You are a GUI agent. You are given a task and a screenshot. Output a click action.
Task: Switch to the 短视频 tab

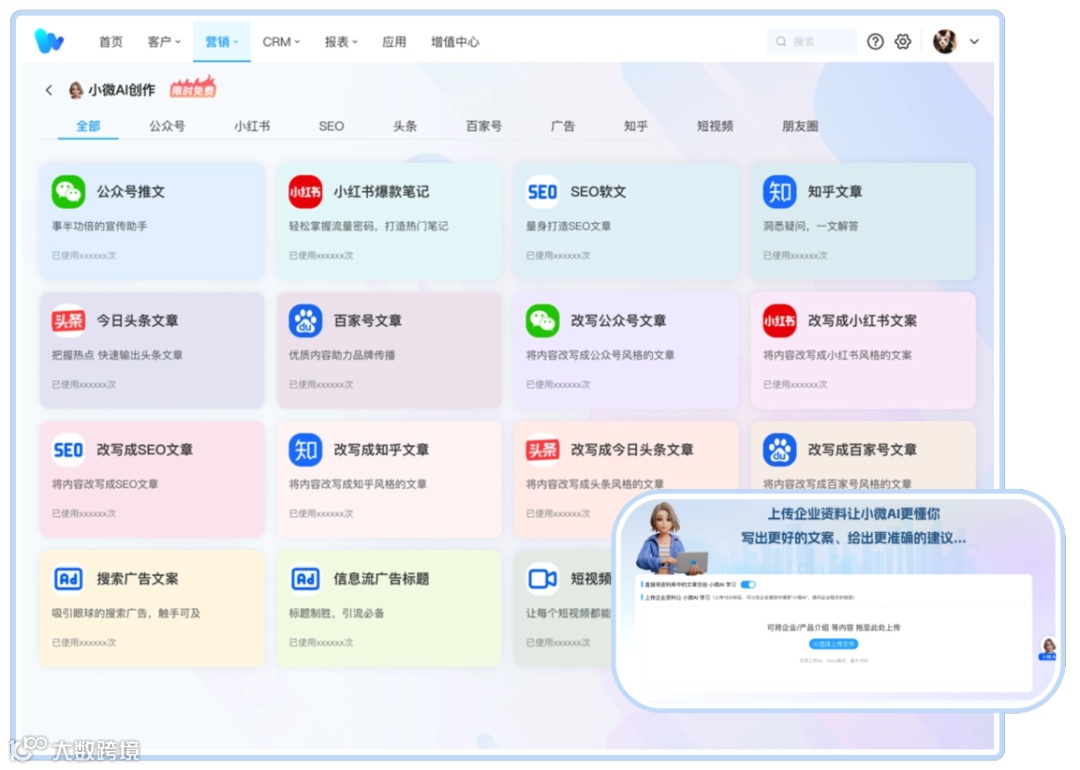pos(715,126)
